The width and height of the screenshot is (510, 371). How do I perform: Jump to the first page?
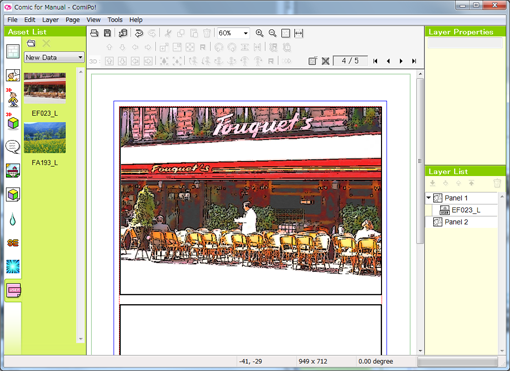[x=375, y=61]
